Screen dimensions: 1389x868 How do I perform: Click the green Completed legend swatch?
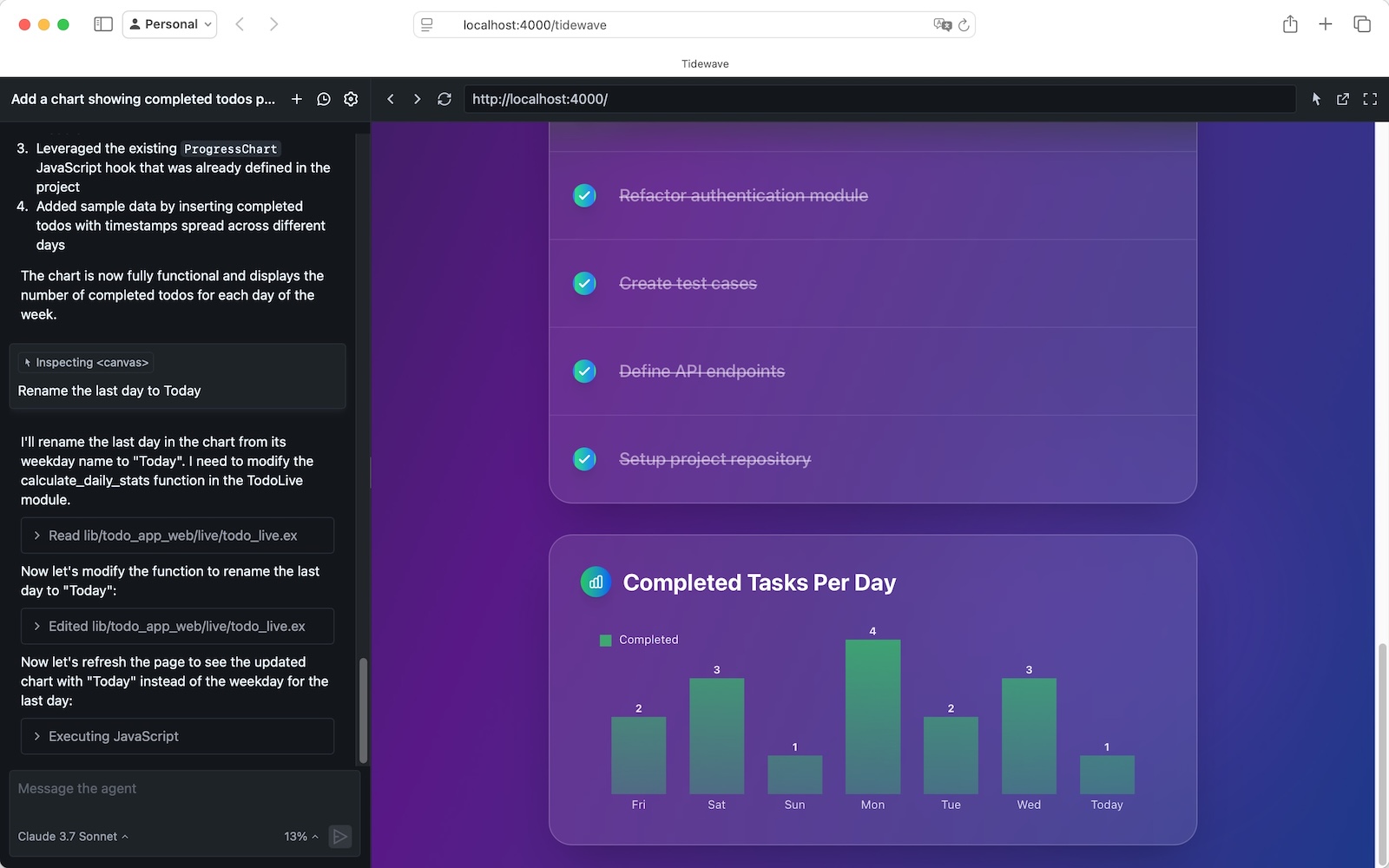pos(605,639)
